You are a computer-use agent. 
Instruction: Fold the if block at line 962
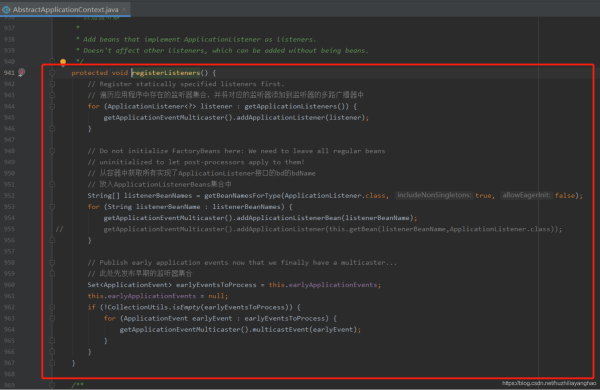click(x=52, y=307)
